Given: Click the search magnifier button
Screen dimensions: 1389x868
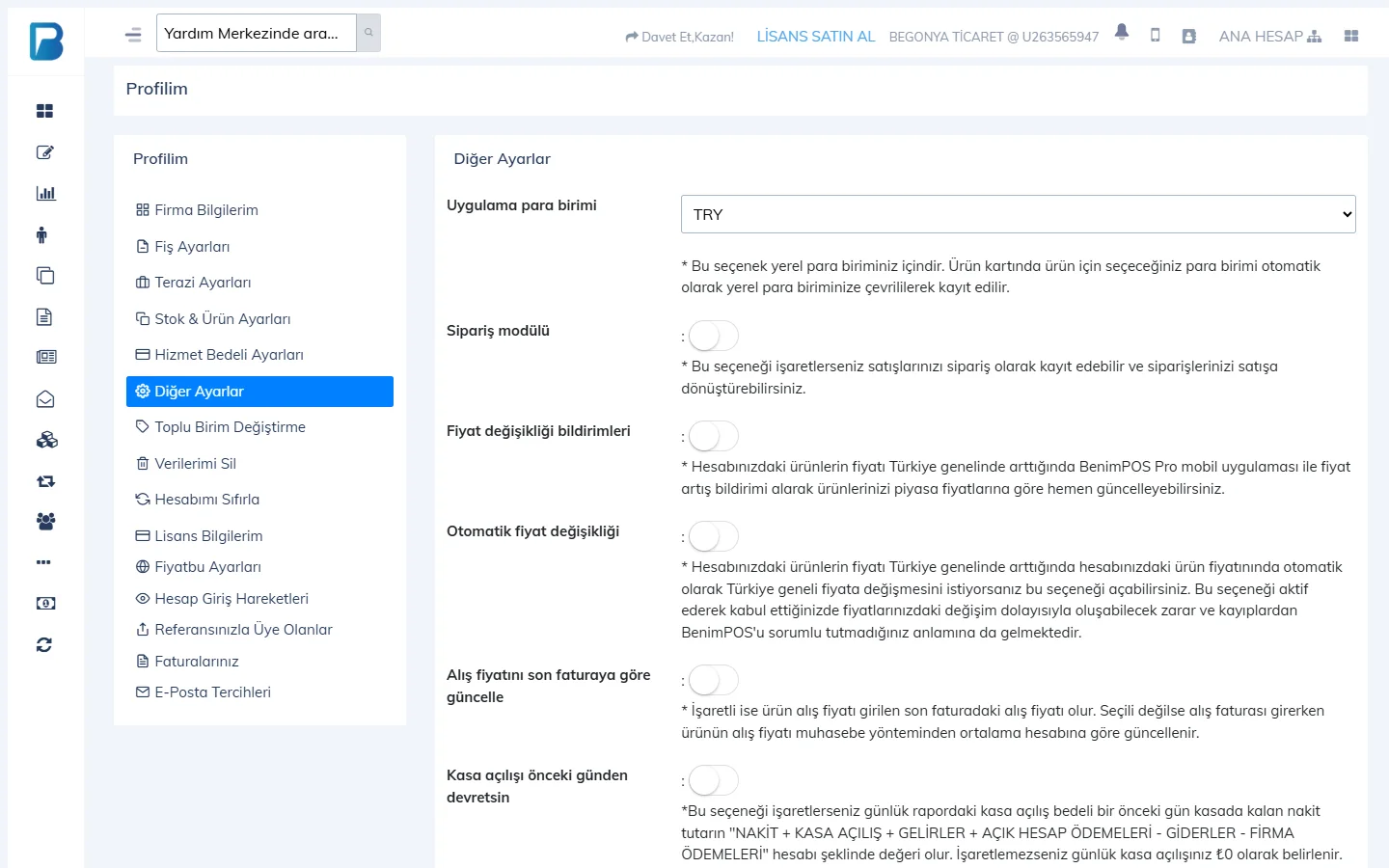Looking at the screenshot, I should pos(368,33).
